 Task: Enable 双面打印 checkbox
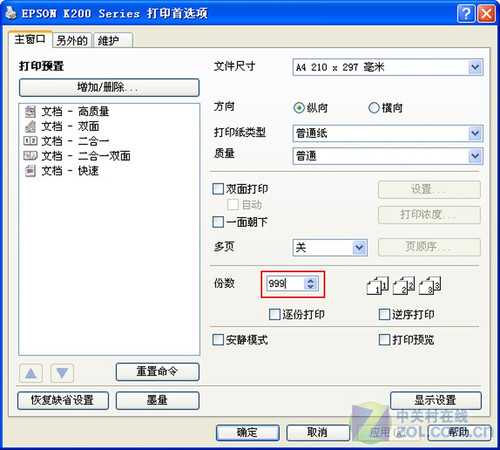pos(218,189)
